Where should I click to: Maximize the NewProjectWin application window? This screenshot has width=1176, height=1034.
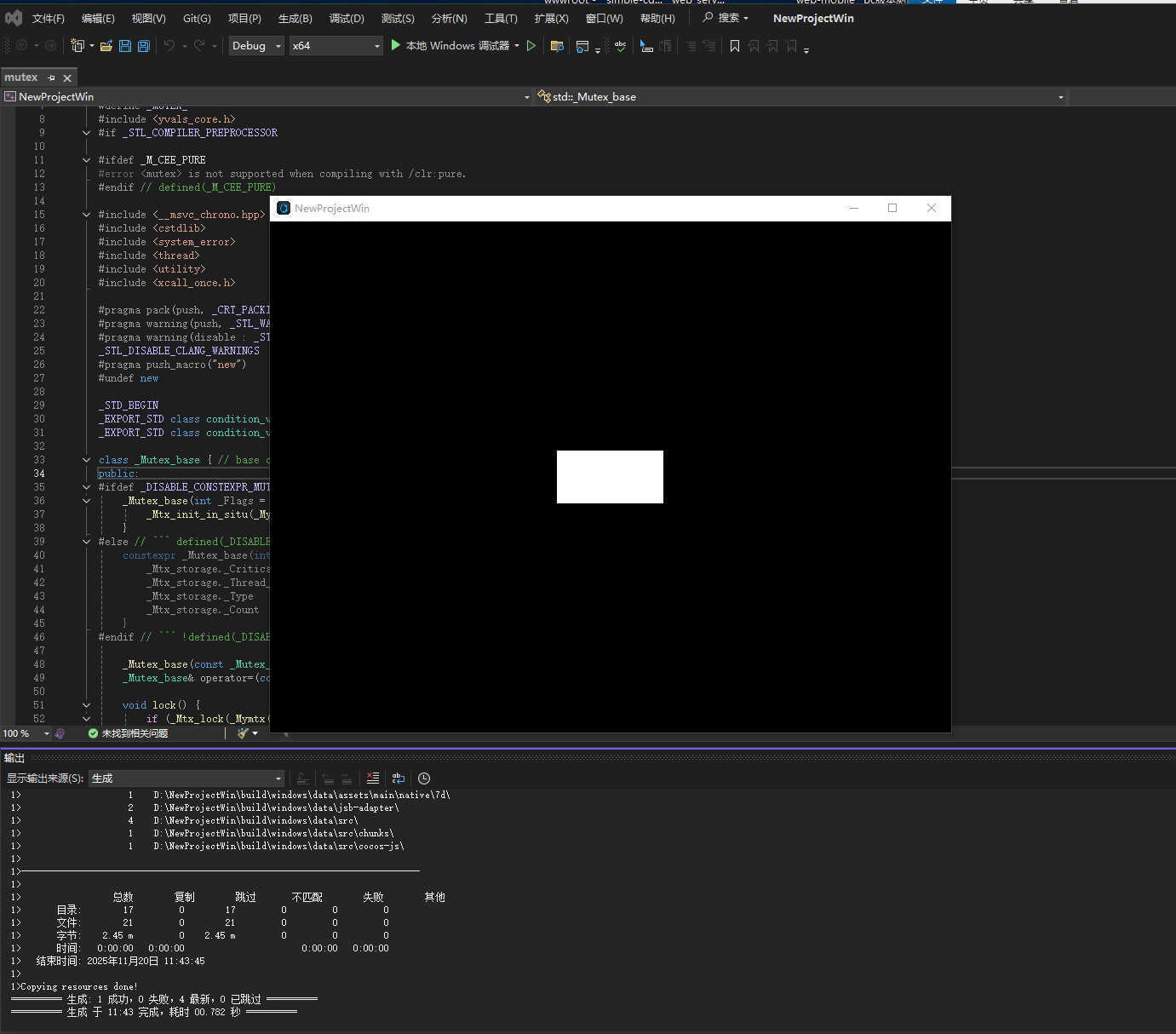pyautogui.click(x=892, y=208)
